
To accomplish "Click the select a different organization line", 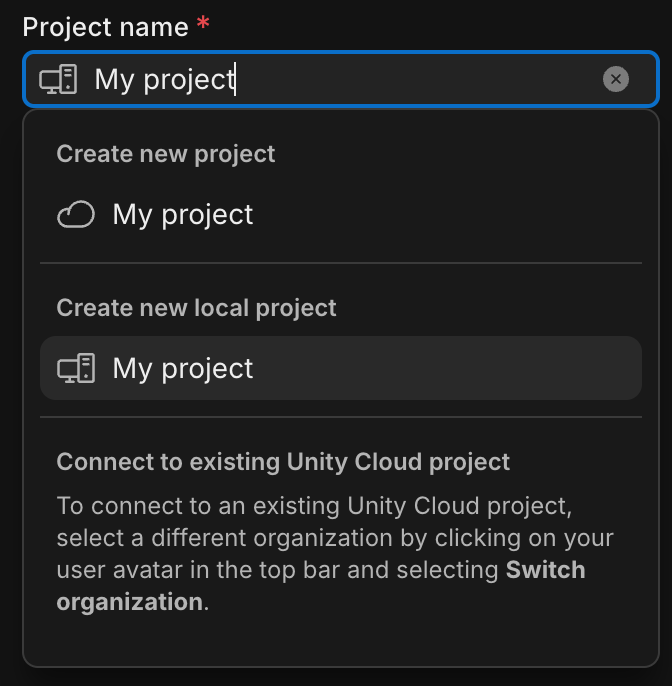I will pyautogui.click(x=335, y=538).
